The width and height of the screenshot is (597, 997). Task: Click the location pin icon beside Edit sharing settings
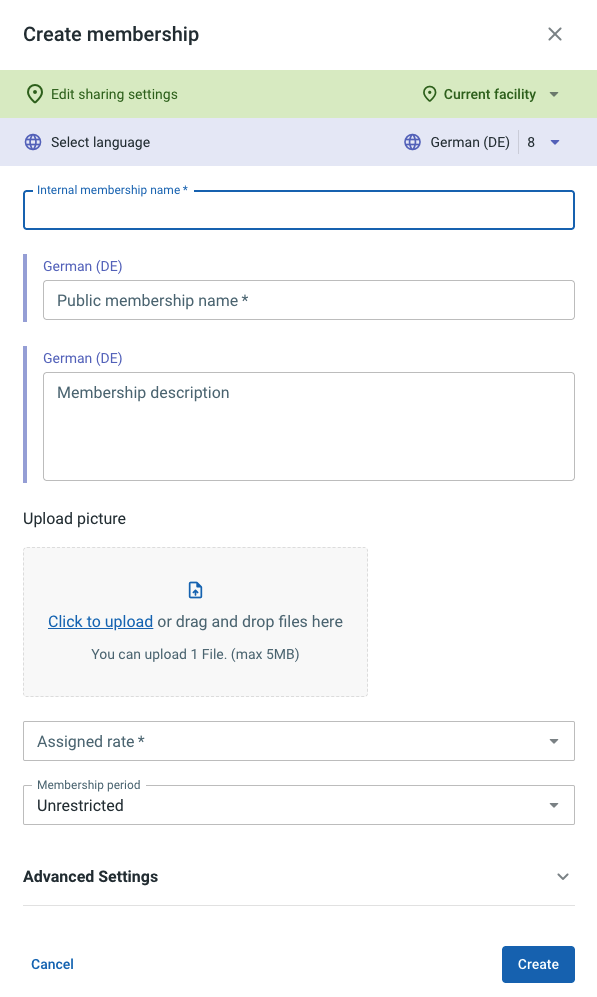point(34,94)
